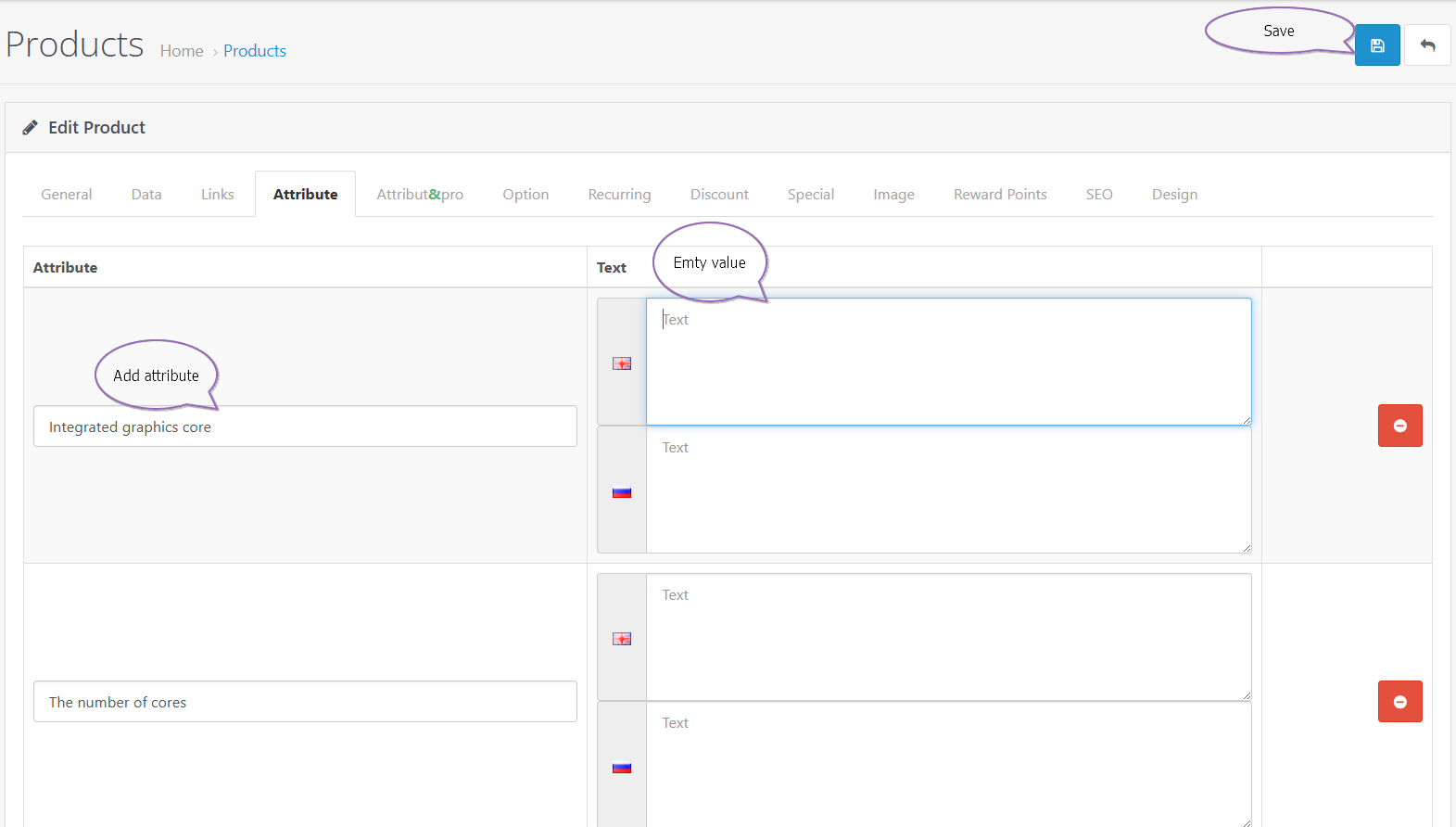The height and width of the screenshot is (827, 1456).
Task: Follow the Products breadcrumb link
Action: click(255, 51)
